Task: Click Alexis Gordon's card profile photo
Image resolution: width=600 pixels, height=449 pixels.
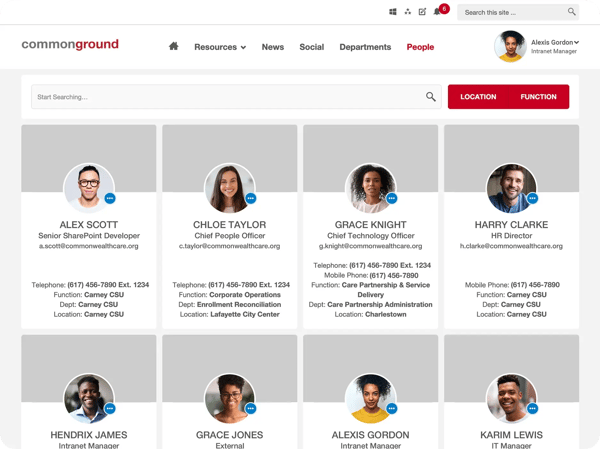Action: [x=370, y=398]
